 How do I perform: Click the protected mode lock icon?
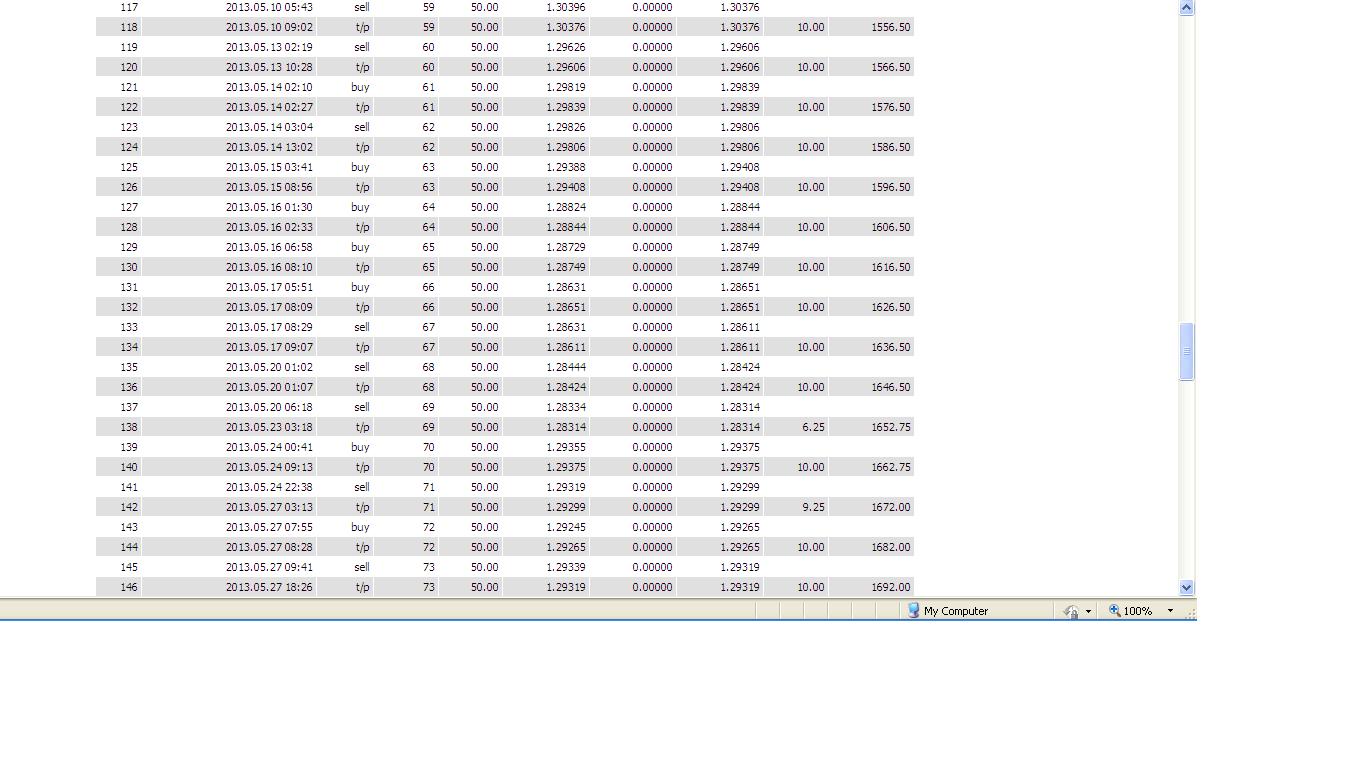tap(1071, 611)
